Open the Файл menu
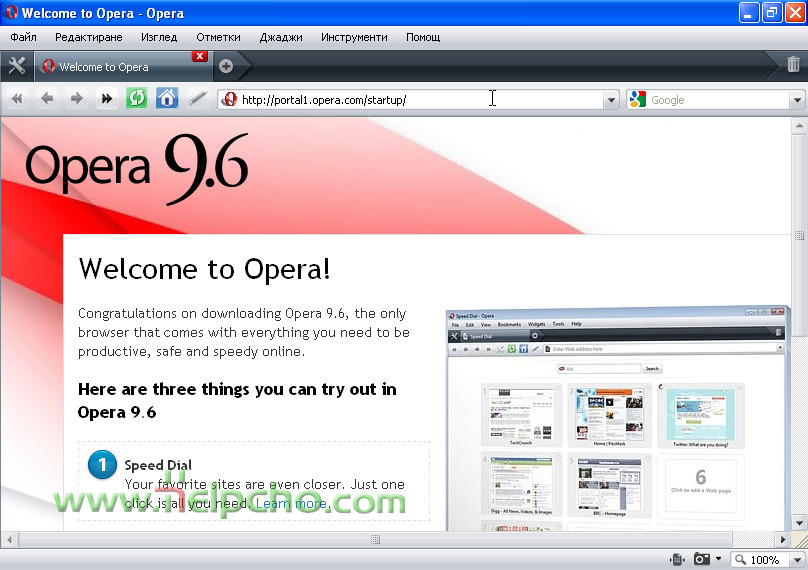Viewport: 808px width, 570px height. tap(23, 37)
